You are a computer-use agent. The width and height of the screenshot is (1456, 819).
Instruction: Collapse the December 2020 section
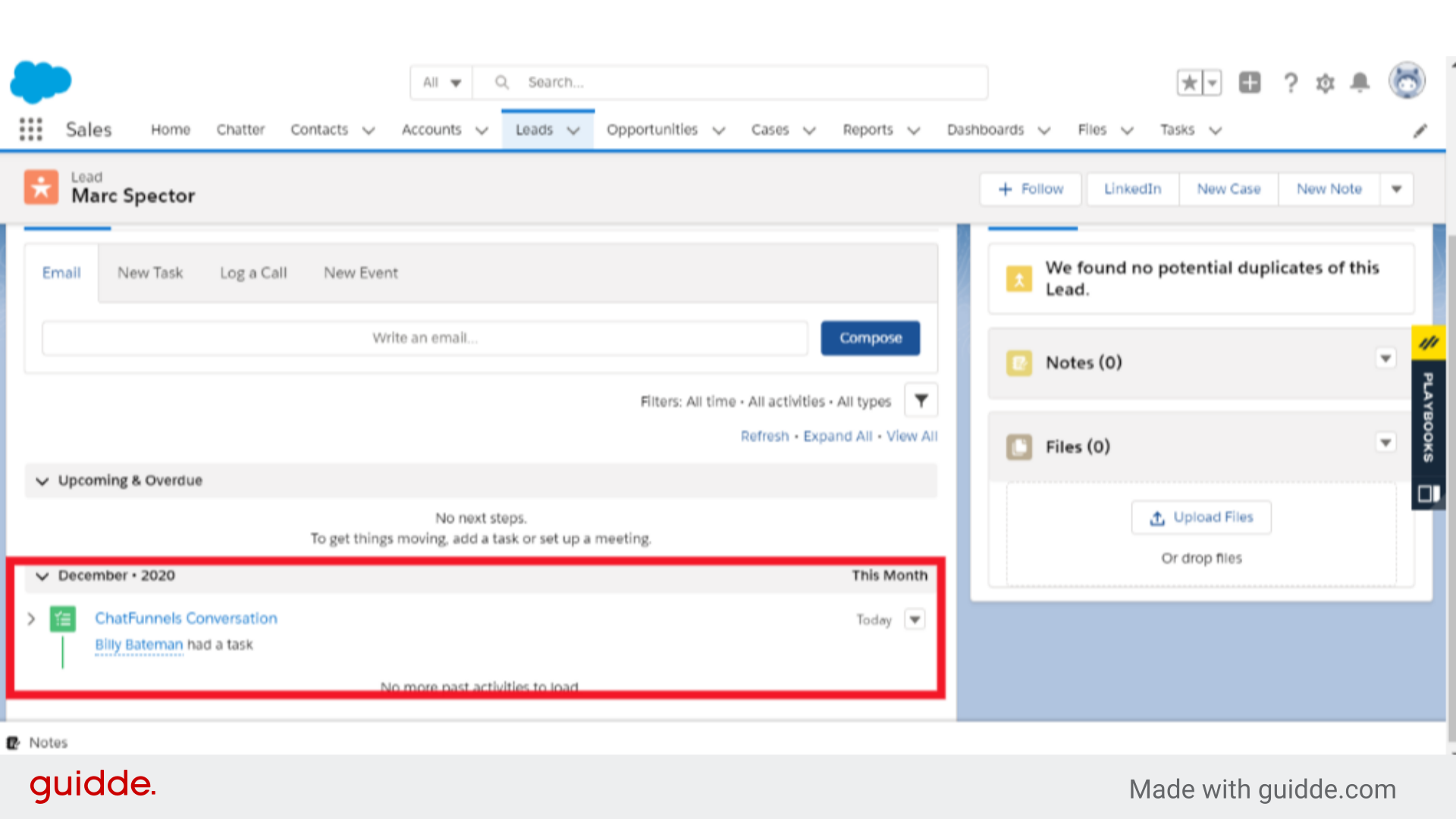42,576
